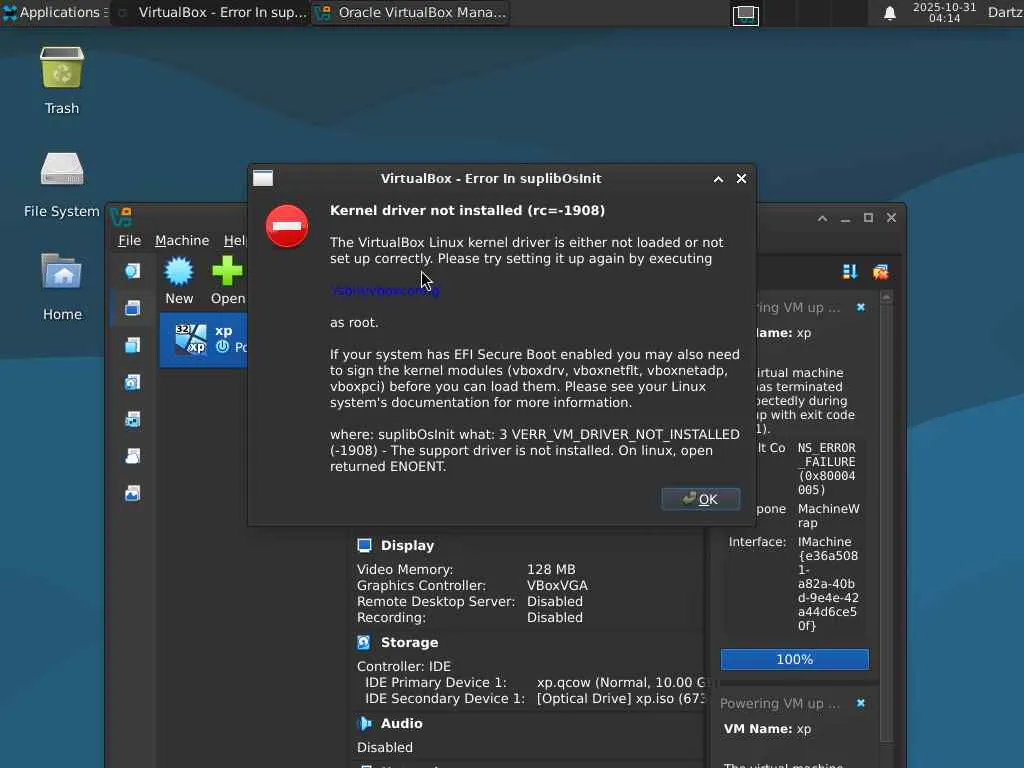1024x768 pixels.
Task: Click the notification panel scrollbar up arrow
Action: [x=886, y=298]
